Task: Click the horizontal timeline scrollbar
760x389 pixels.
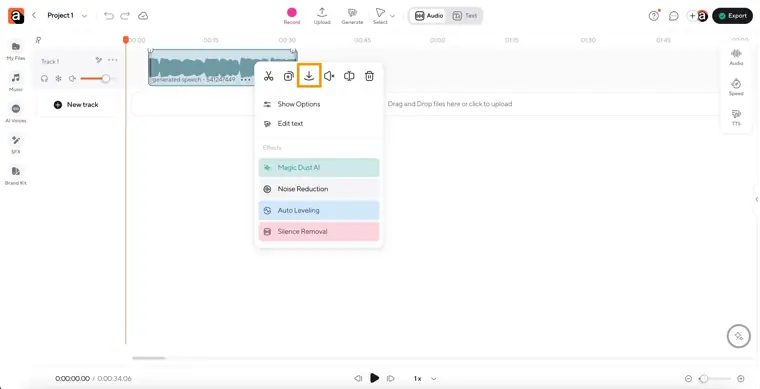Action: click(149, 358)
